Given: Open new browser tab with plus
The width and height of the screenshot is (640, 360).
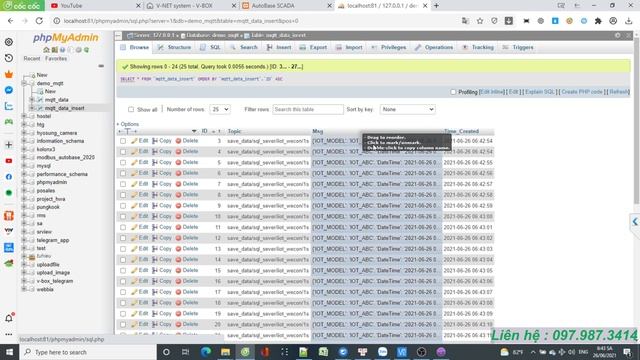Looking at the screenshot, I should coord(436,6).
